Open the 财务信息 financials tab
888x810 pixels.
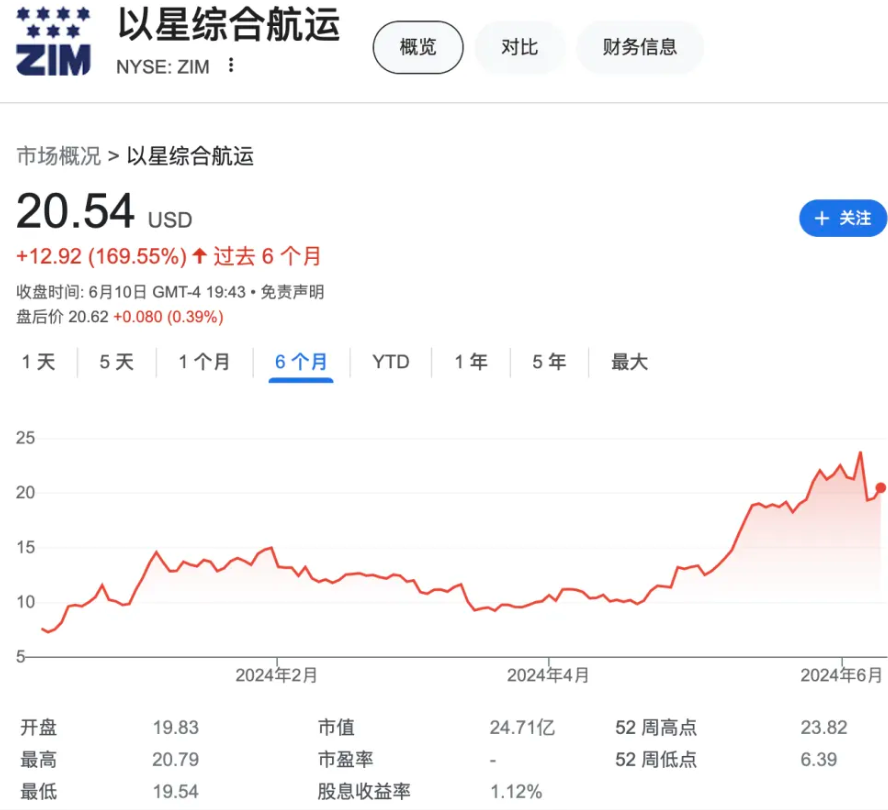639,47
